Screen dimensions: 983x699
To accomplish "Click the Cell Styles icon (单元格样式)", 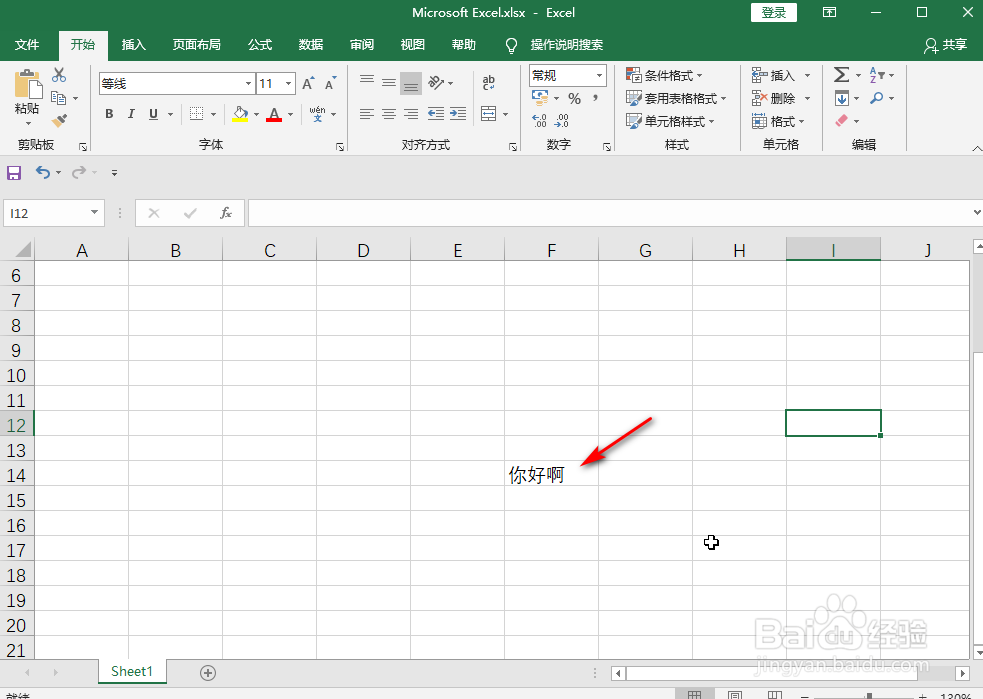I will point(672,120).
